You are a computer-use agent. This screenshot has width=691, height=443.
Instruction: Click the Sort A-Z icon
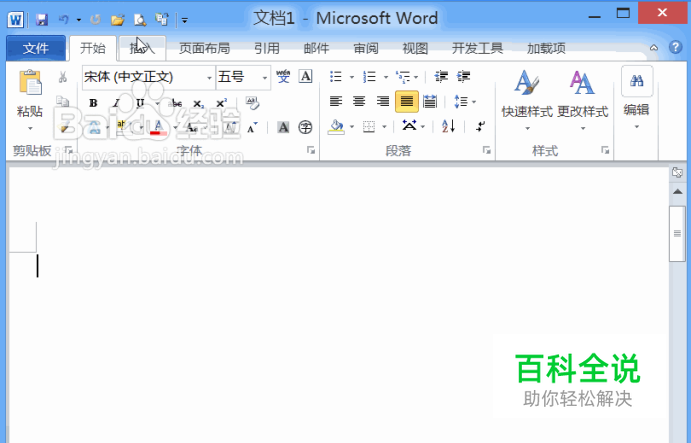pyautogui.click(x=449, y=127)
